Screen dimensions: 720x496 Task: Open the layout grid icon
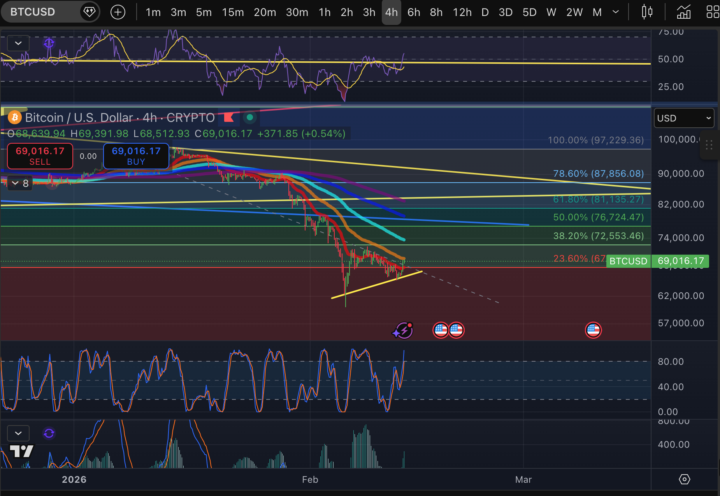pyautogui.click(x=713, y=12)
